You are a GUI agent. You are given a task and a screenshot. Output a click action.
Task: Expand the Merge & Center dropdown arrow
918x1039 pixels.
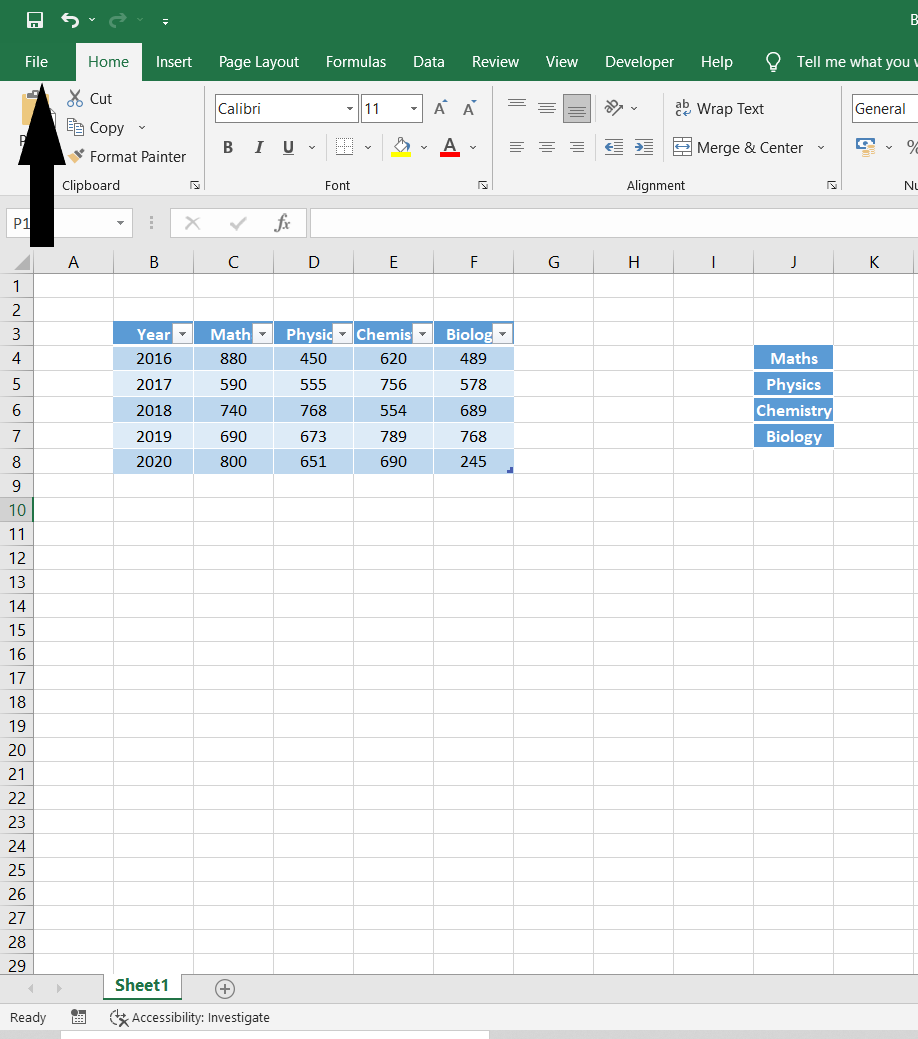tap(821, 147)
